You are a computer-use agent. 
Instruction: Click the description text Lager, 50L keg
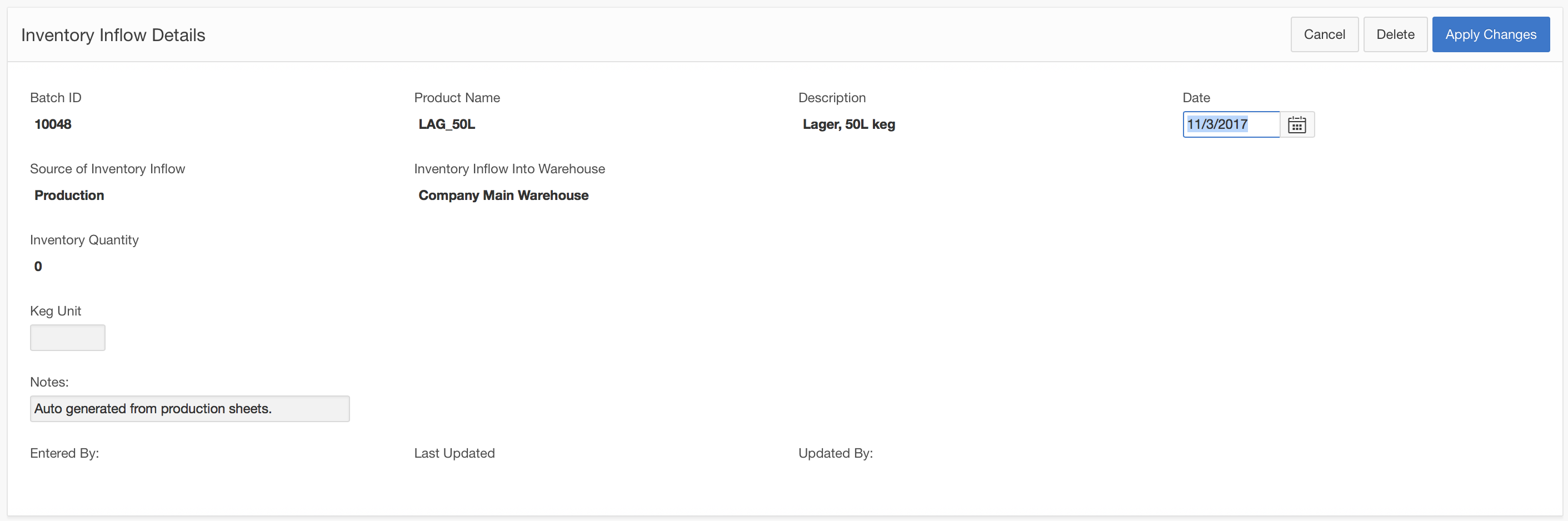(x=848, y=125)
